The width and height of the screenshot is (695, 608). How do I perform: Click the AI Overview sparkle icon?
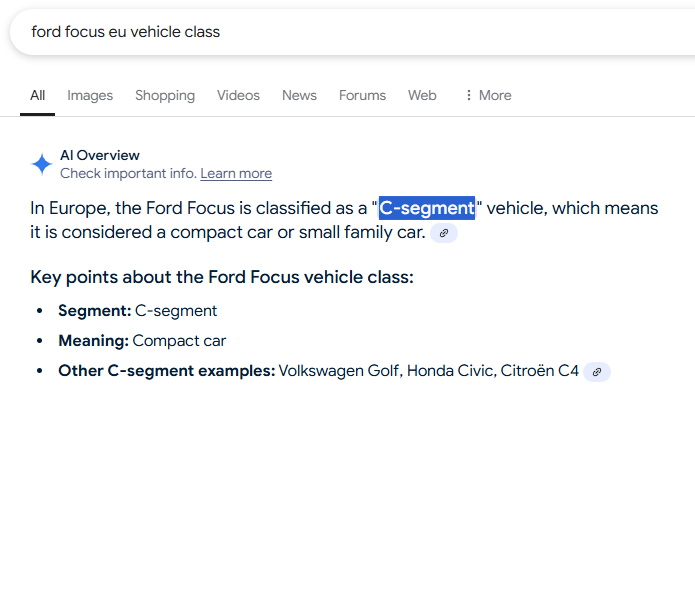(42, 164)
